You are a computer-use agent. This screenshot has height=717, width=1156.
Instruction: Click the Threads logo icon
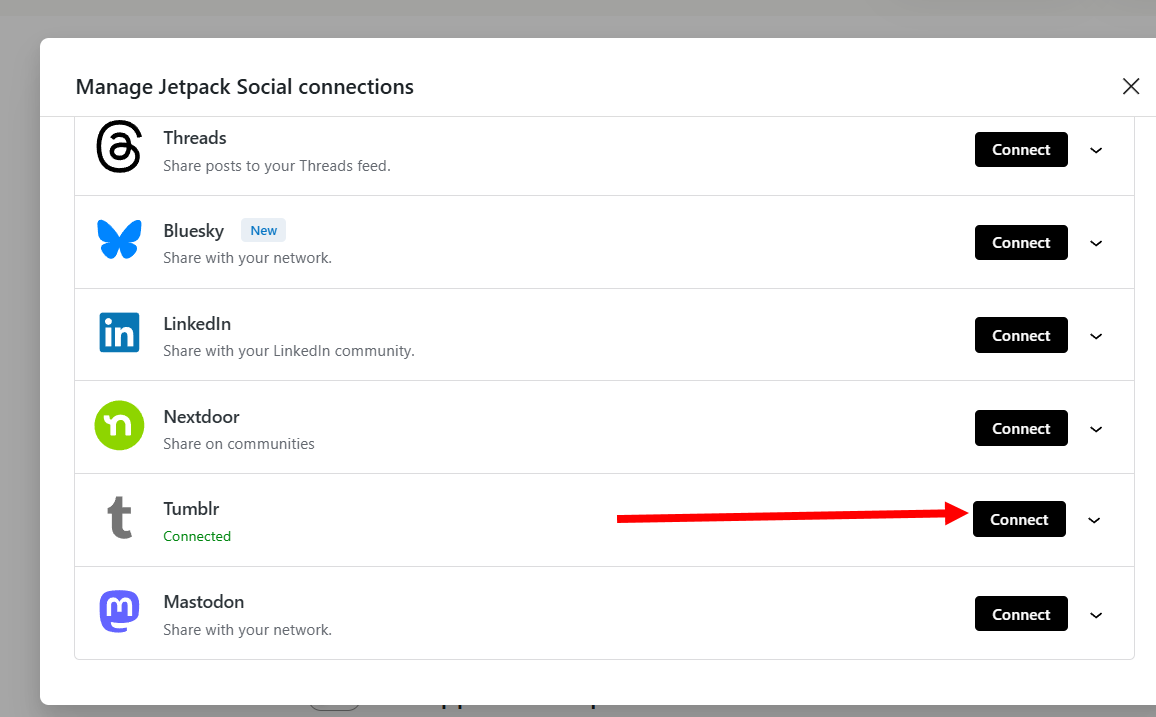(x=119, y=147)
